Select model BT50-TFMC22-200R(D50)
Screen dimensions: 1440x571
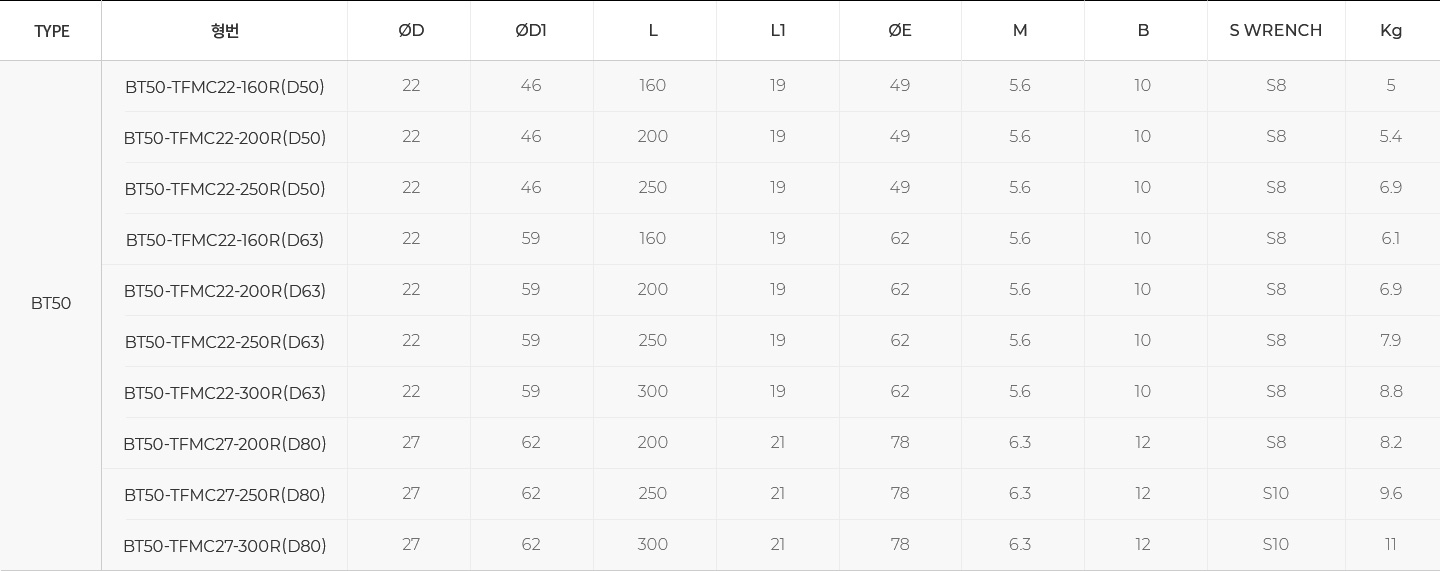[x=225, y=138]
